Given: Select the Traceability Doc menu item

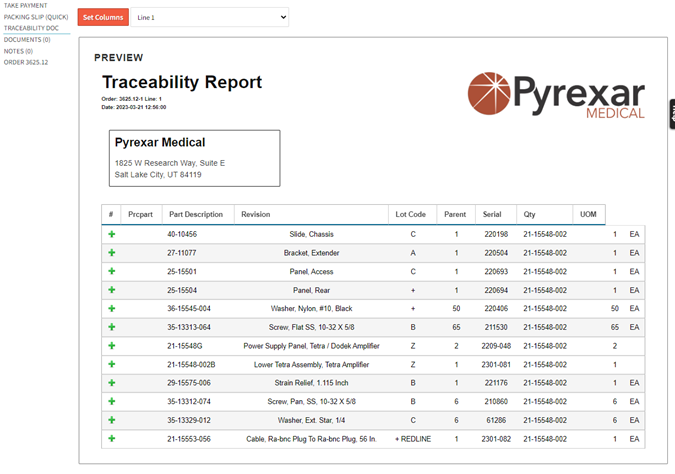Looking at the screenshot, I should click(x=31, y=28).
